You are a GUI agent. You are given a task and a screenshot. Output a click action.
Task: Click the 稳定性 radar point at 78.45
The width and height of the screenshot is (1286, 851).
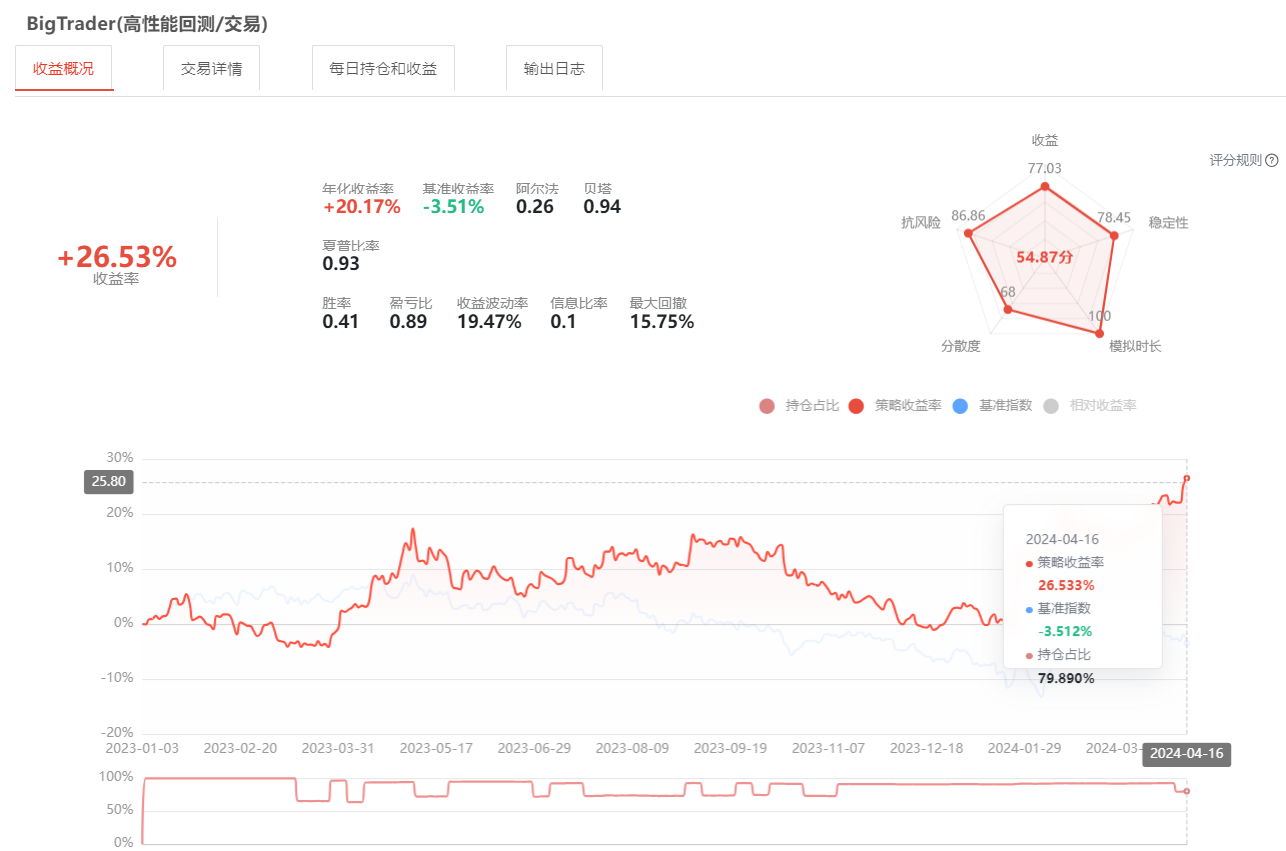(x=1113, y=235)
